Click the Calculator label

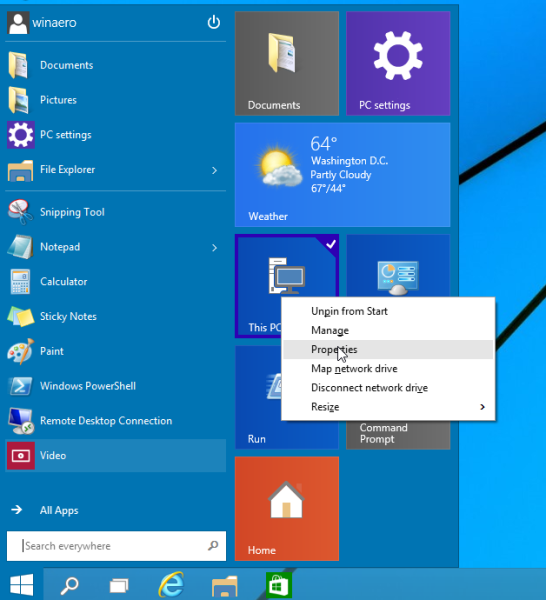(64, 282)
